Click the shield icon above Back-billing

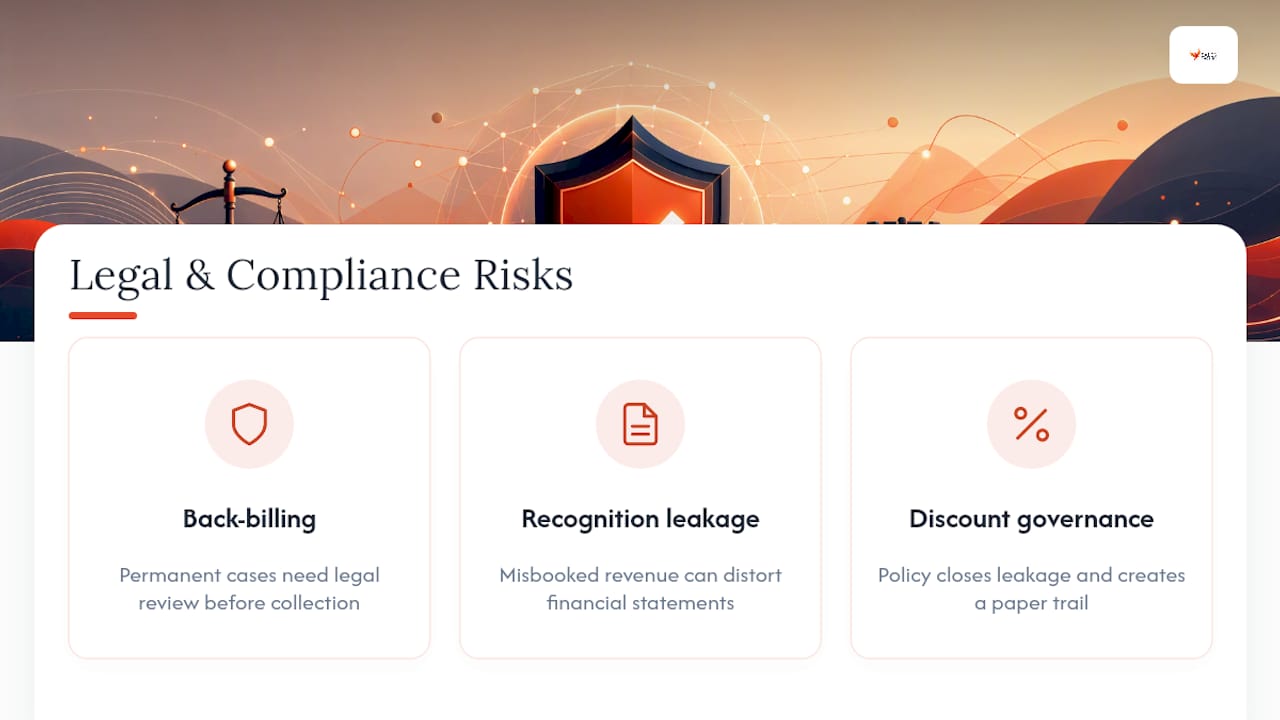point(249,424)
